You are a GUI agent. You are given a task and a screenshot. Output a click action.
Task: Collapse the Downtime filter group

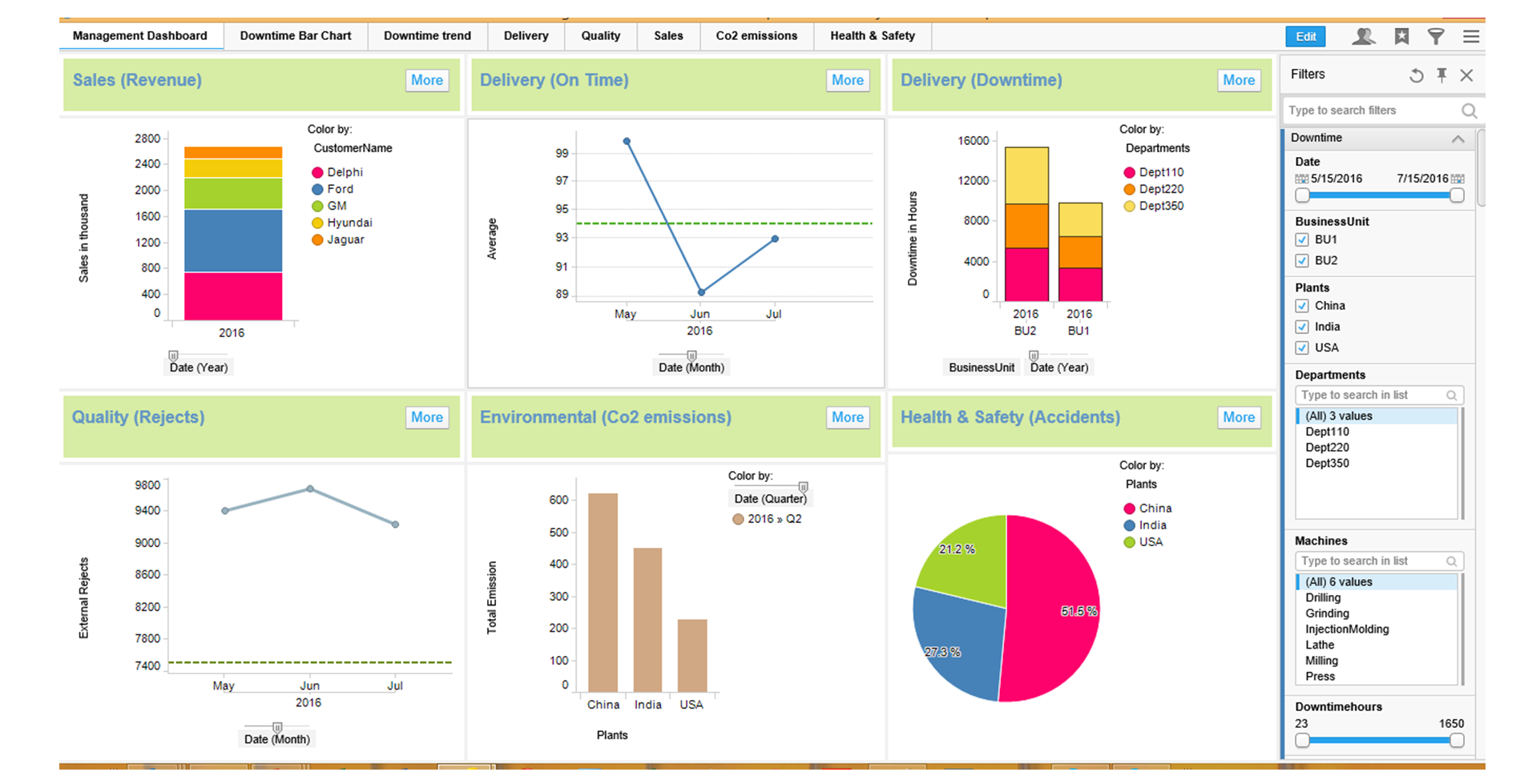click(x=1457, y=138)
